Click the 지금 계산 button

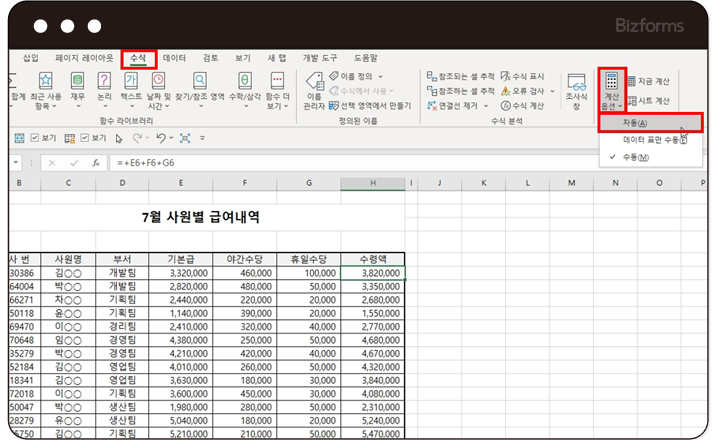pyautogui.click(x=648, y=81)
